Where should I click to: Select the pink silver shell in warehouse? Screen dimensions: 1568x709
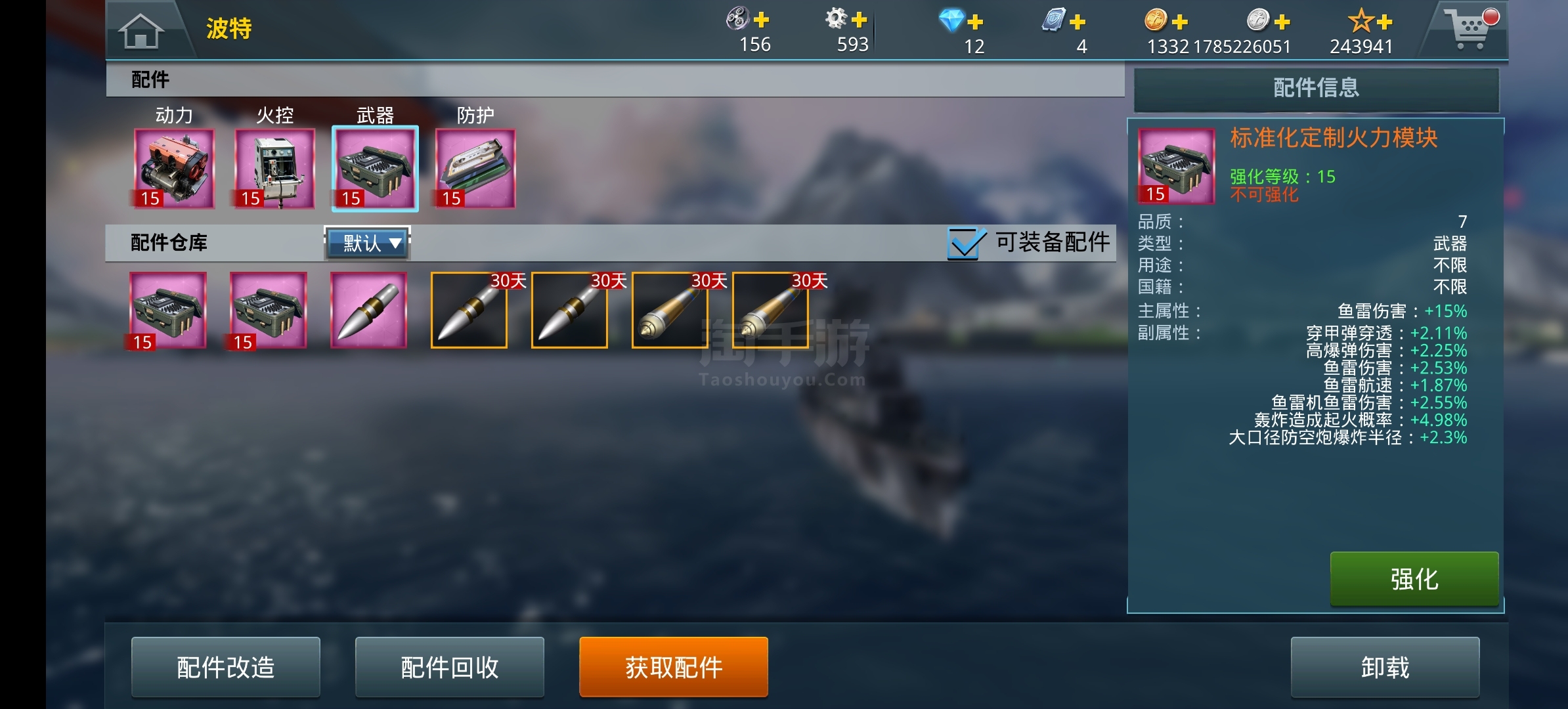[x=368, y=310]
